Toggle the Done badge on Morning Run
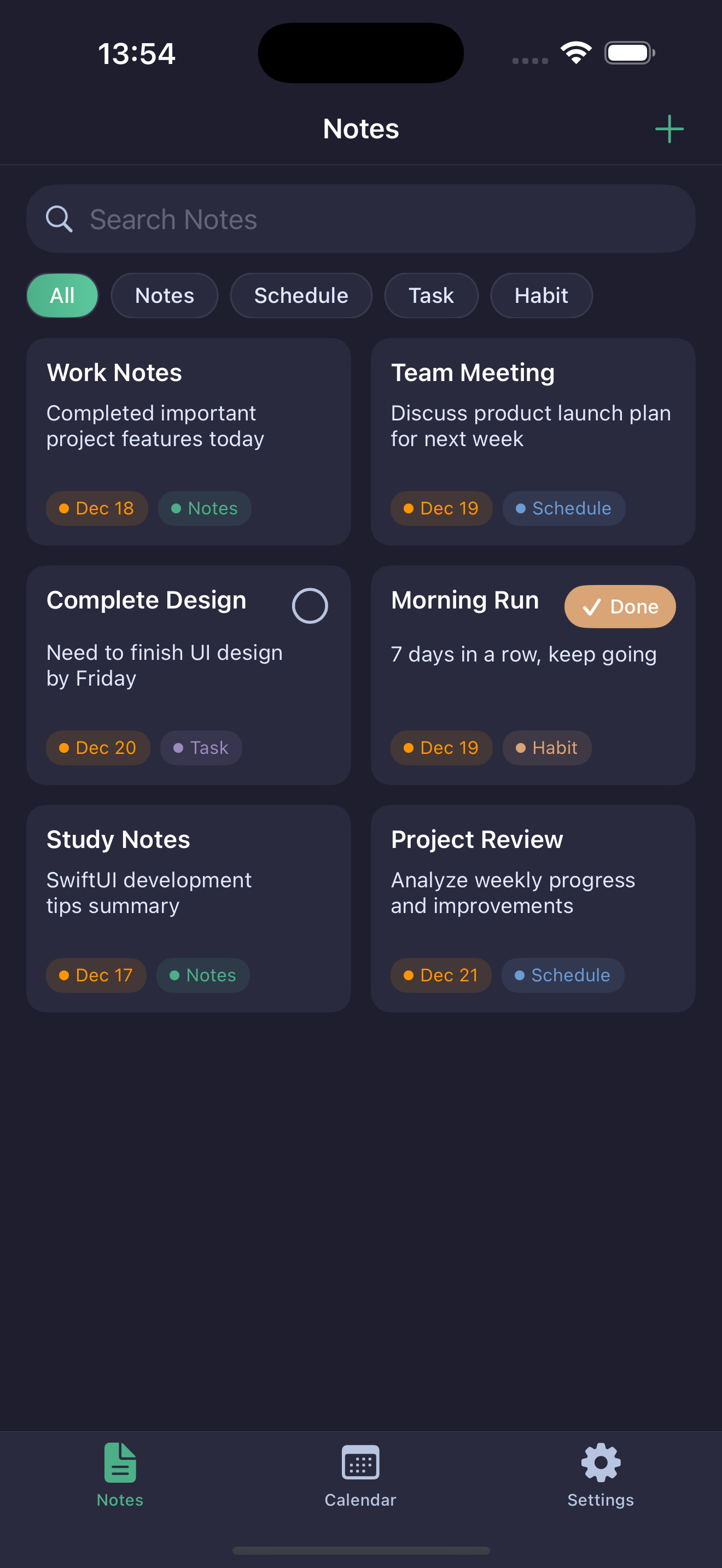The height and width of the screenshot is (1568, 722). tap(620, 606)
